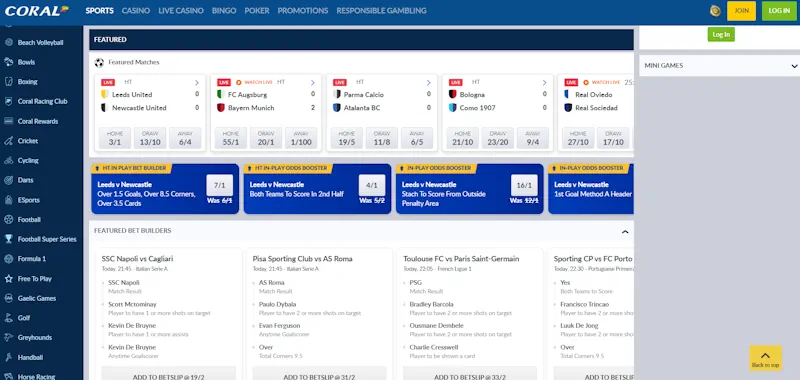The width and height of the screenshot is (800, 380).
Task: Select Como 1907 away odds 9/4
Action: point(533,138)
